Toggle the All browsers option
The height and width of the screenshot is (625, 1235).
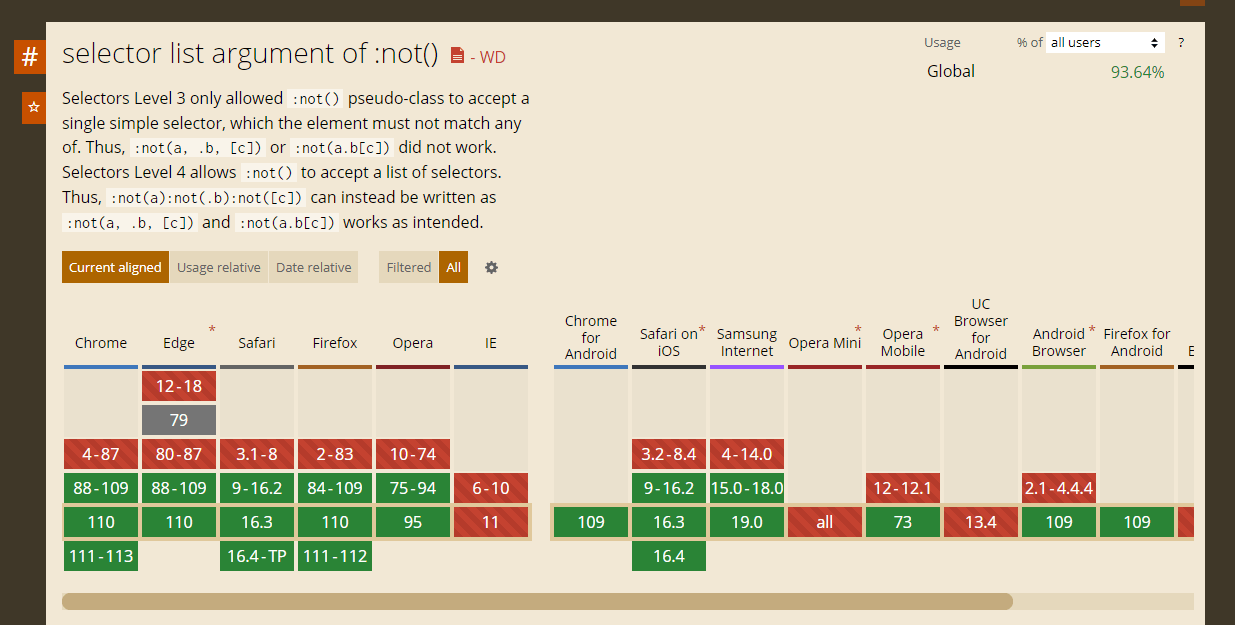(x=454, y=267)
